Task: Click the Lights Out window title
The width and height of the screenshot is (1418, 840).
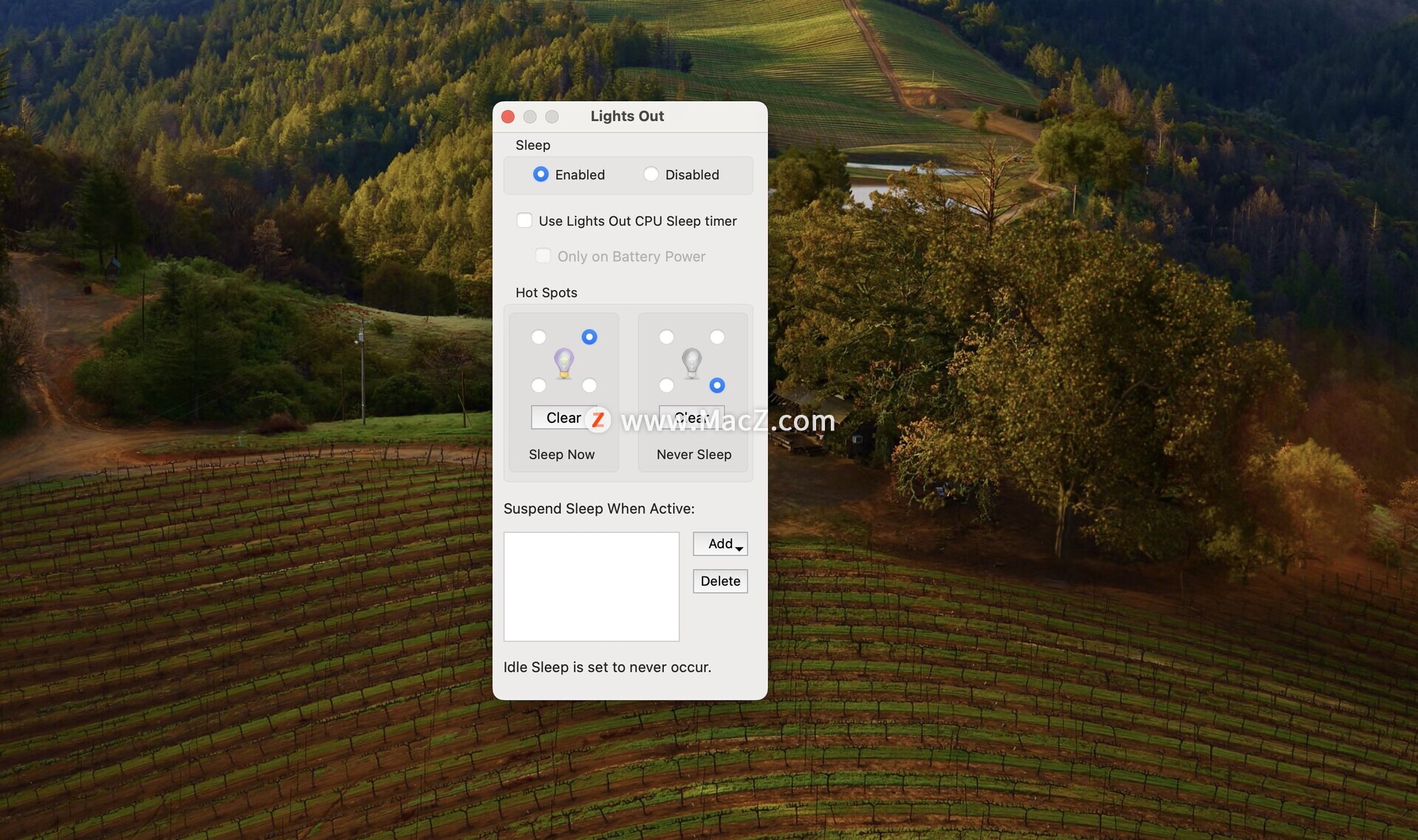Action: tap(627, 116)
